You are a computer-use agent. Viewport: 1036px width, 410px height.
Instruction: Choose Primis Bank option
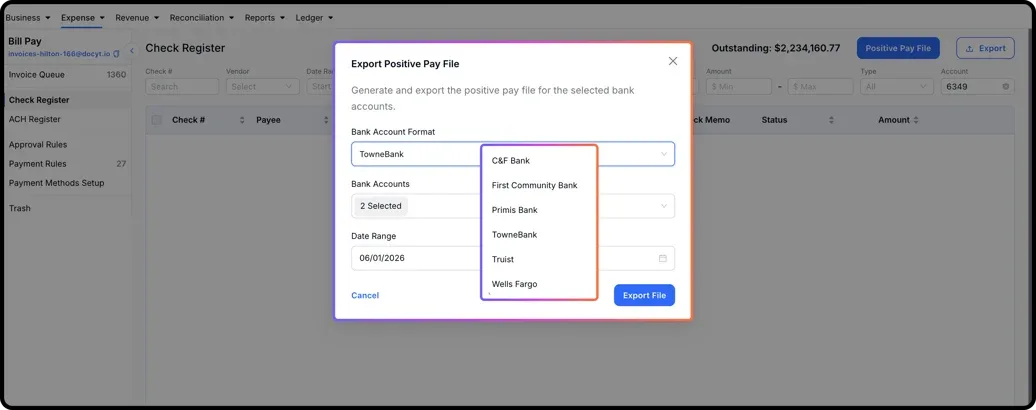[x=539, y=210]
